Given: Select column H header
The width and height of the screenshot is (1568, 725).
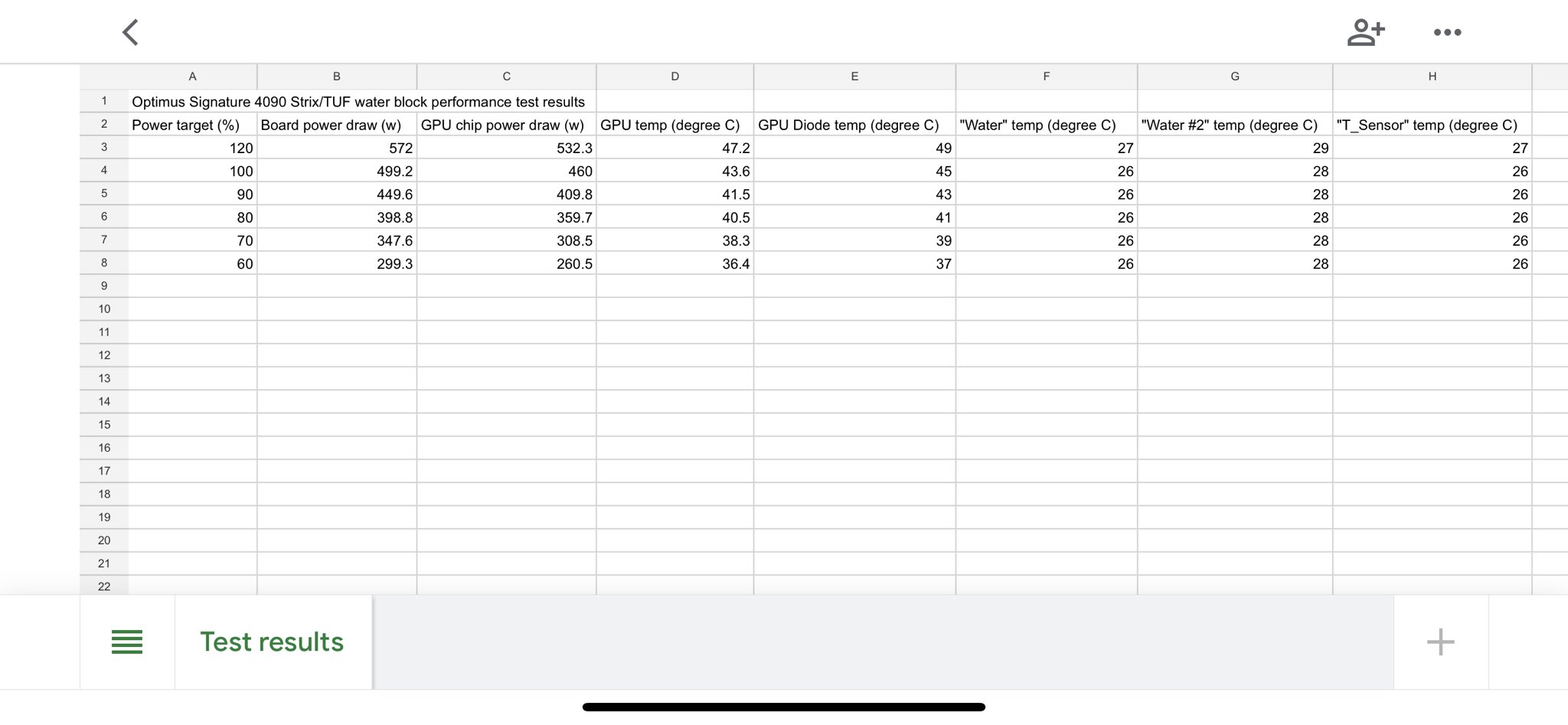Looking at the screenshot, I should coord(1432,77).
